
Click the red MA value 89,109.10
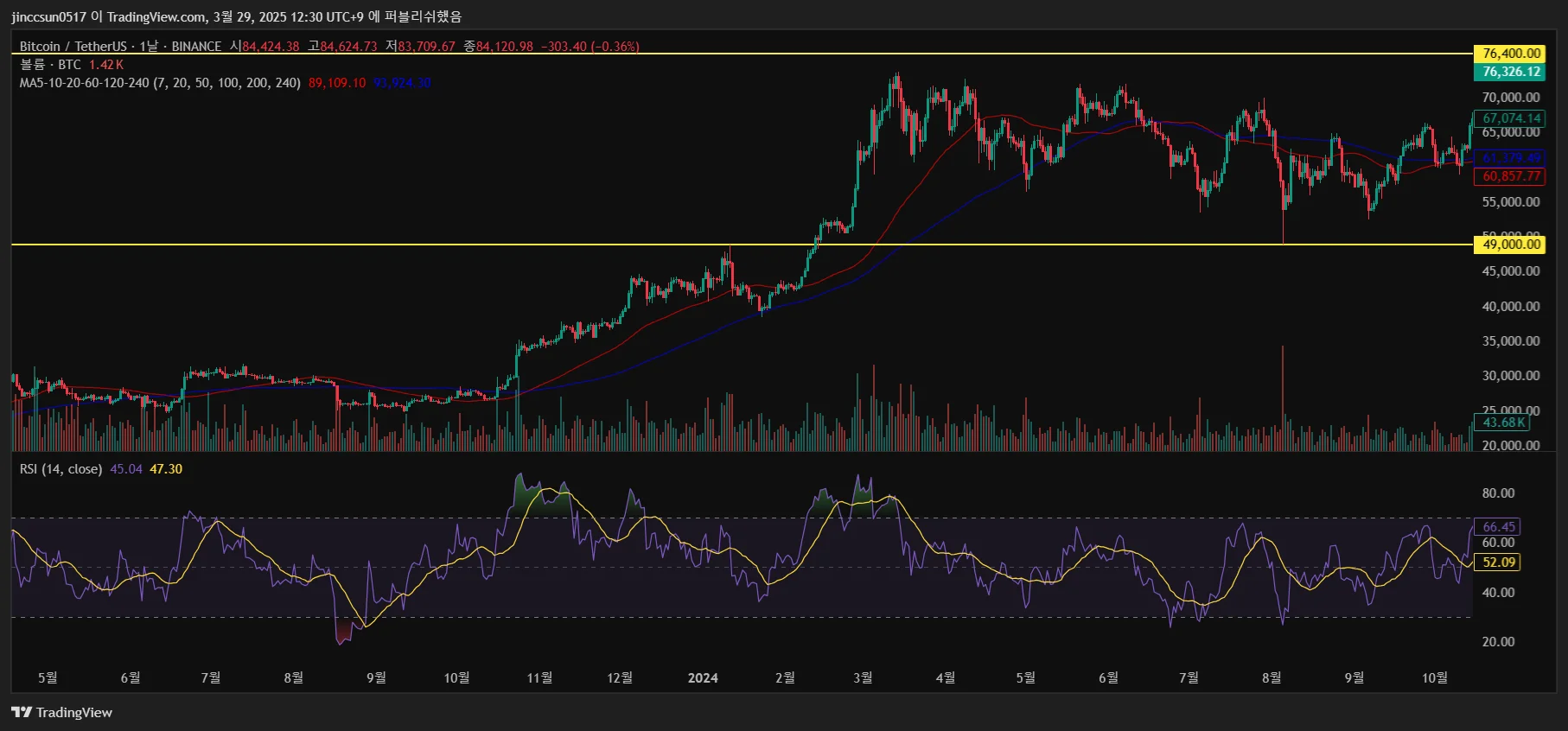(x=337, y=83)
